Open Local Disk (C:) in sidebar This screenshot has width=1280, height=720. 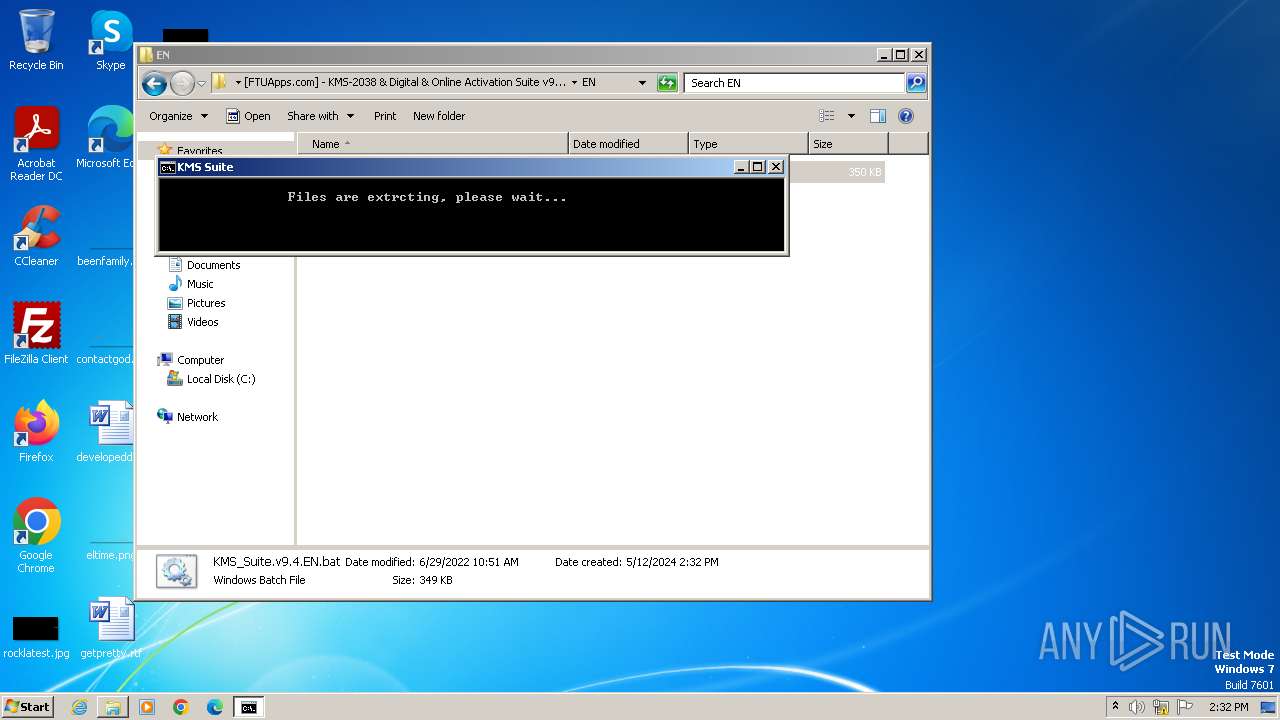pyautogui.click(x=212, y=379)
